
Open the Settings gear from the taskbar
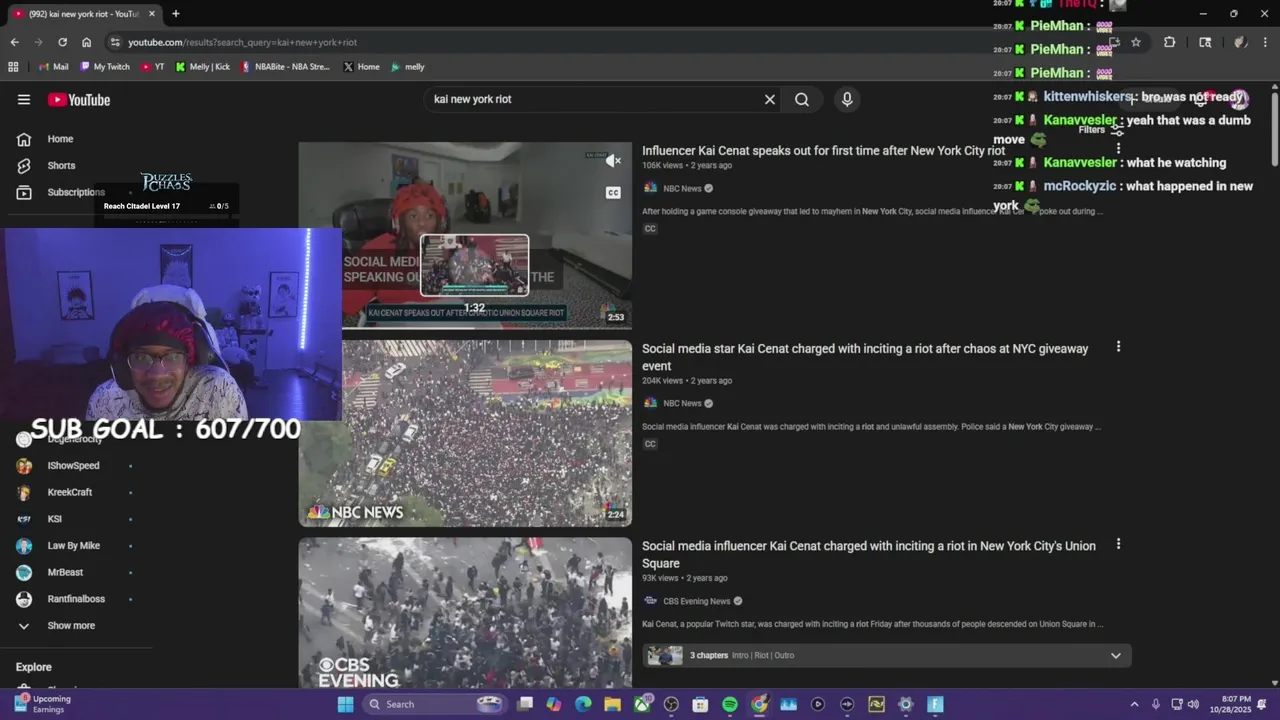tap(905, 704)
